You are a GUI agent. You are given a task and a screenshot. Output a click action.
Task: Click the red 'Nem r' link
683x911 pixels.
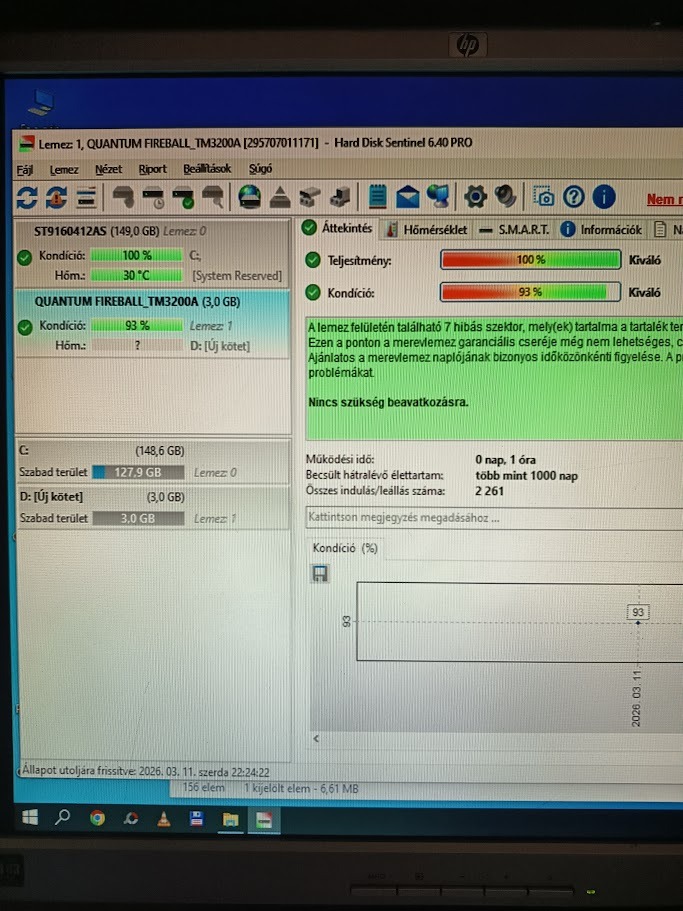coord(664,199)
